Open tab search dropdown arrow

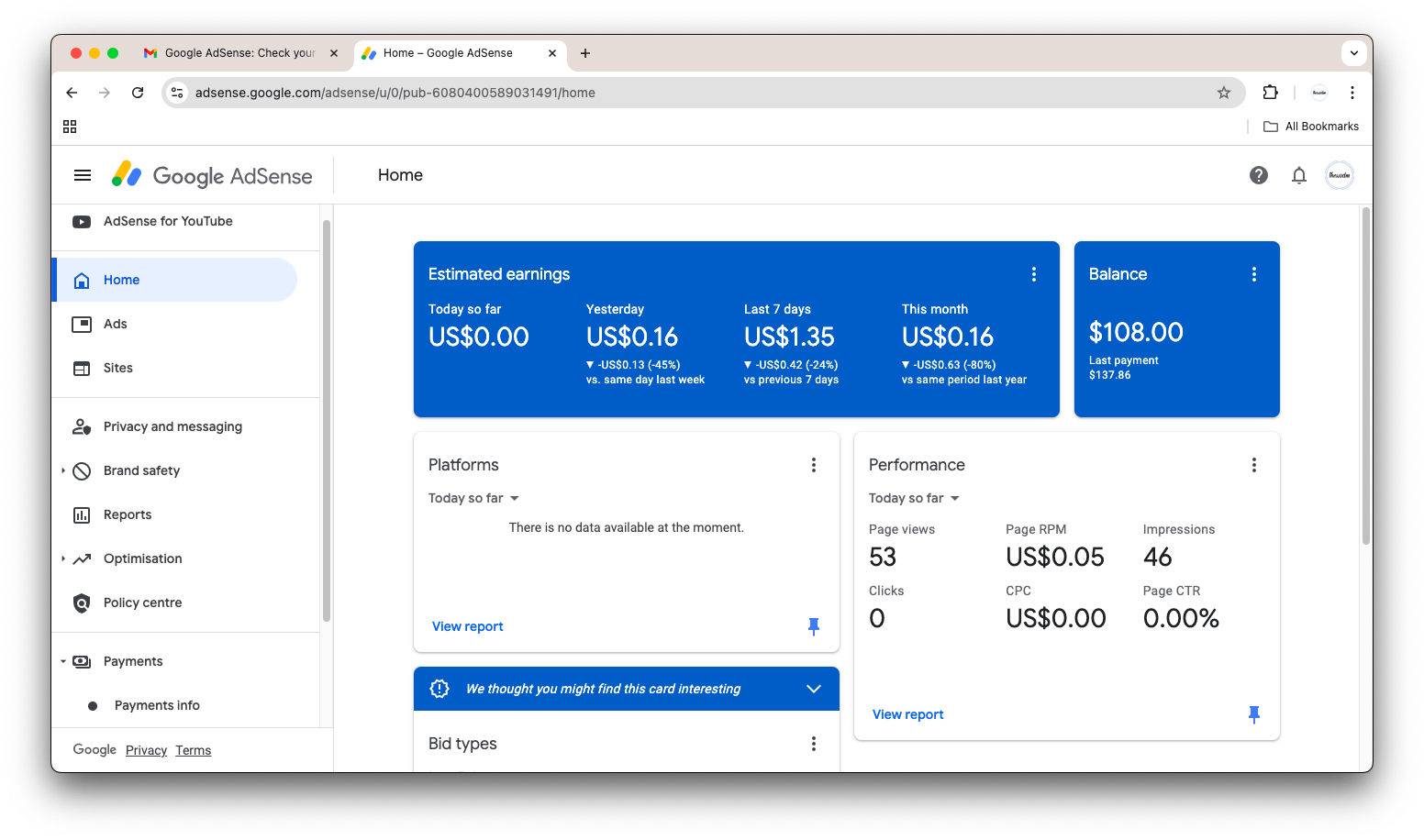click(x=1354, y=53)
